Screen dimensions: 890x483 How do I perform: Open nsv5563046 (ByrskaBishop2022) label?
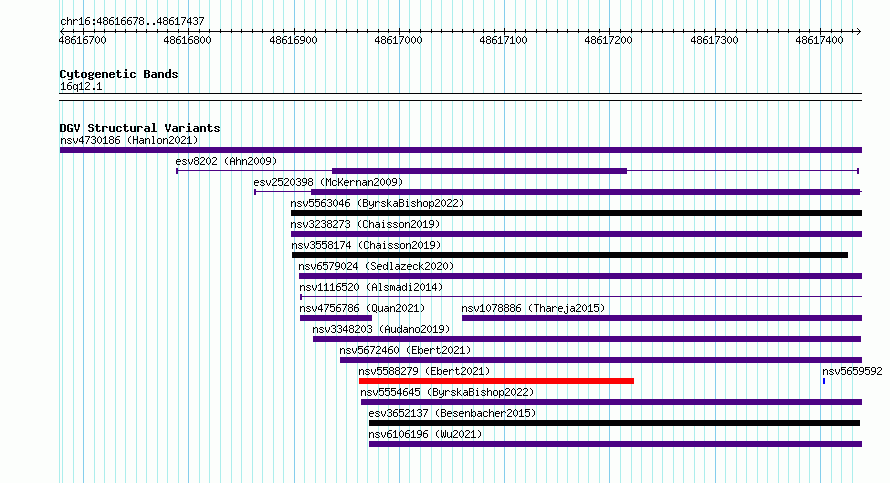pos(377,203)
